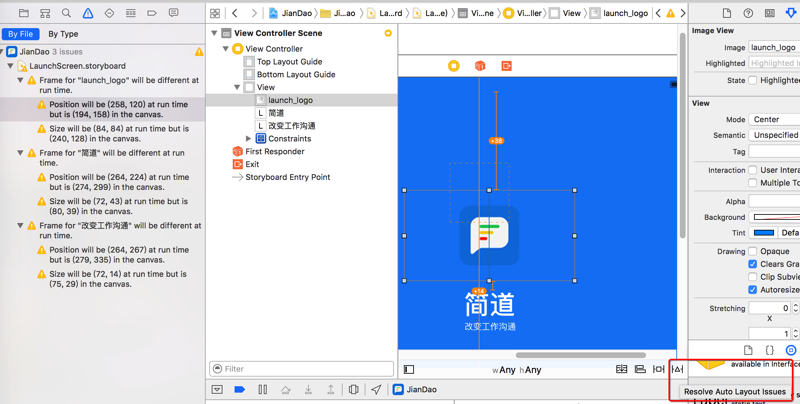The image size is (800, 404).
Task: Open the Semantic dropdown showing Unspecified
Action: [x=774, y=135]
